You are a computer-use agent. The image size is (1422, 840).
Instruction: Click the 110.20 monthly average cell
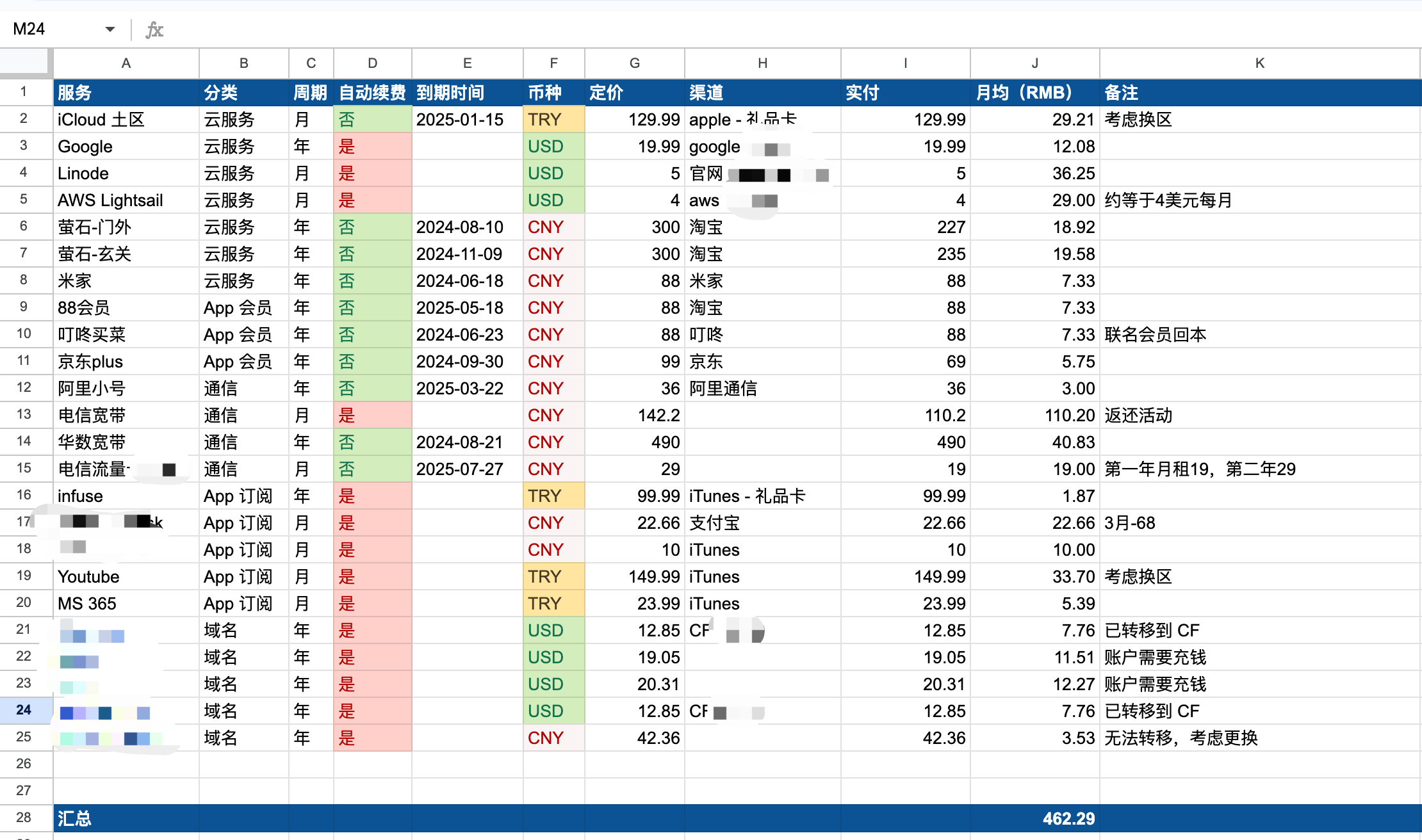click(x=1035, y=416)
